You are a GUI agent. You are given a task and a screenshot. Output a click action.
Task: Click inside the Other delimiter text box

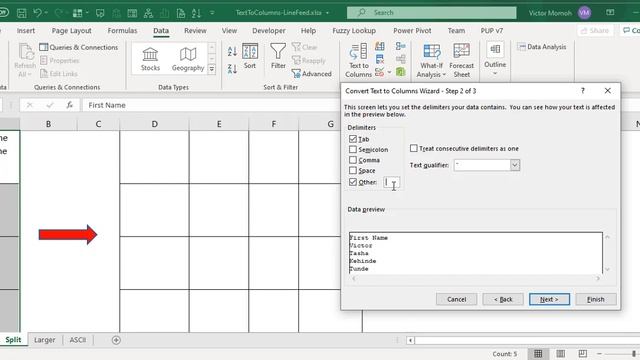tap(391, 182)
